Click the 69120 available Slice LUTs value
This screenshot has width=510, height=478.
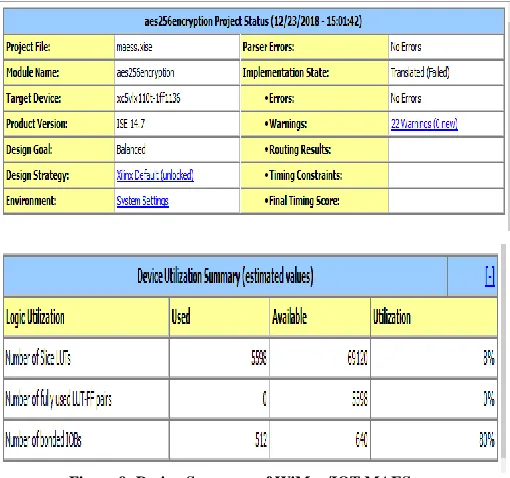click(x=357, y=358)
